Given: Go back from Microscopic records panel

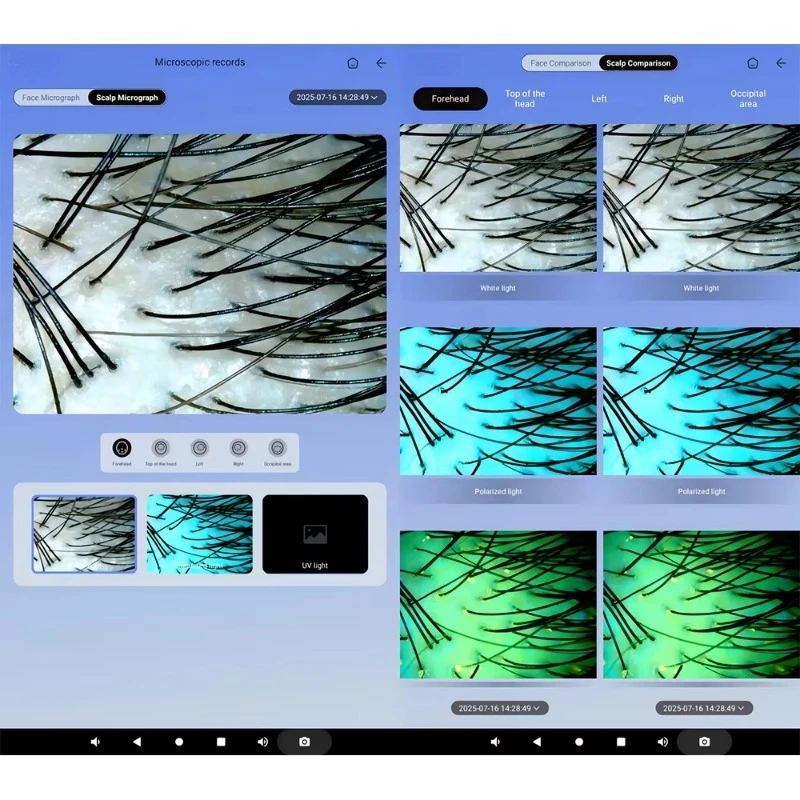Looking at the screenshot, I should tap(381, 63).
